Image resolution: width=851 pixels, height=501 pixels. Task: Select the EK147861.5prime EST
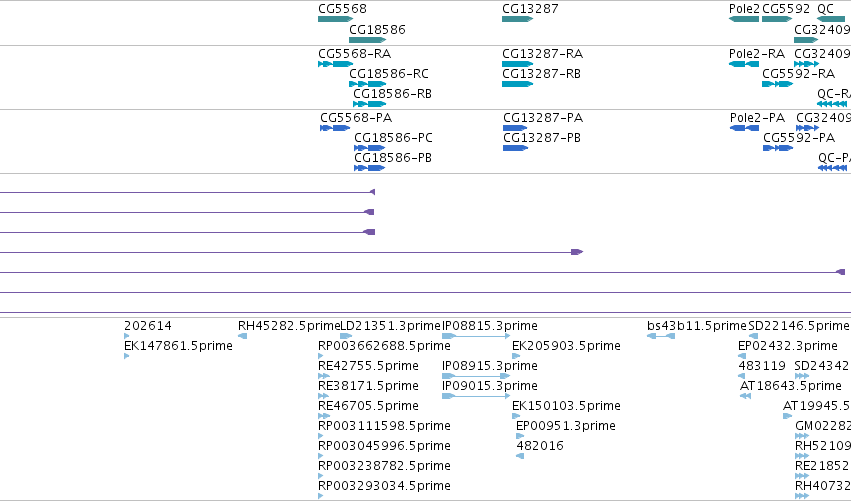coord(126,356)
